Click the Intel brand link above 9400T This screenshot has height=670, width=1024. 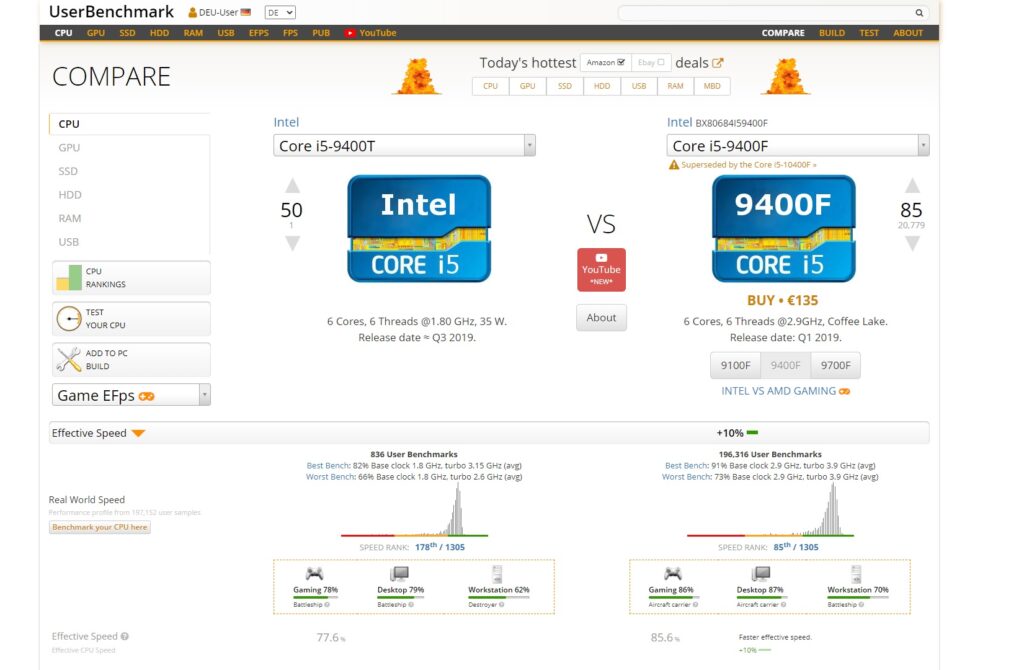286,122
